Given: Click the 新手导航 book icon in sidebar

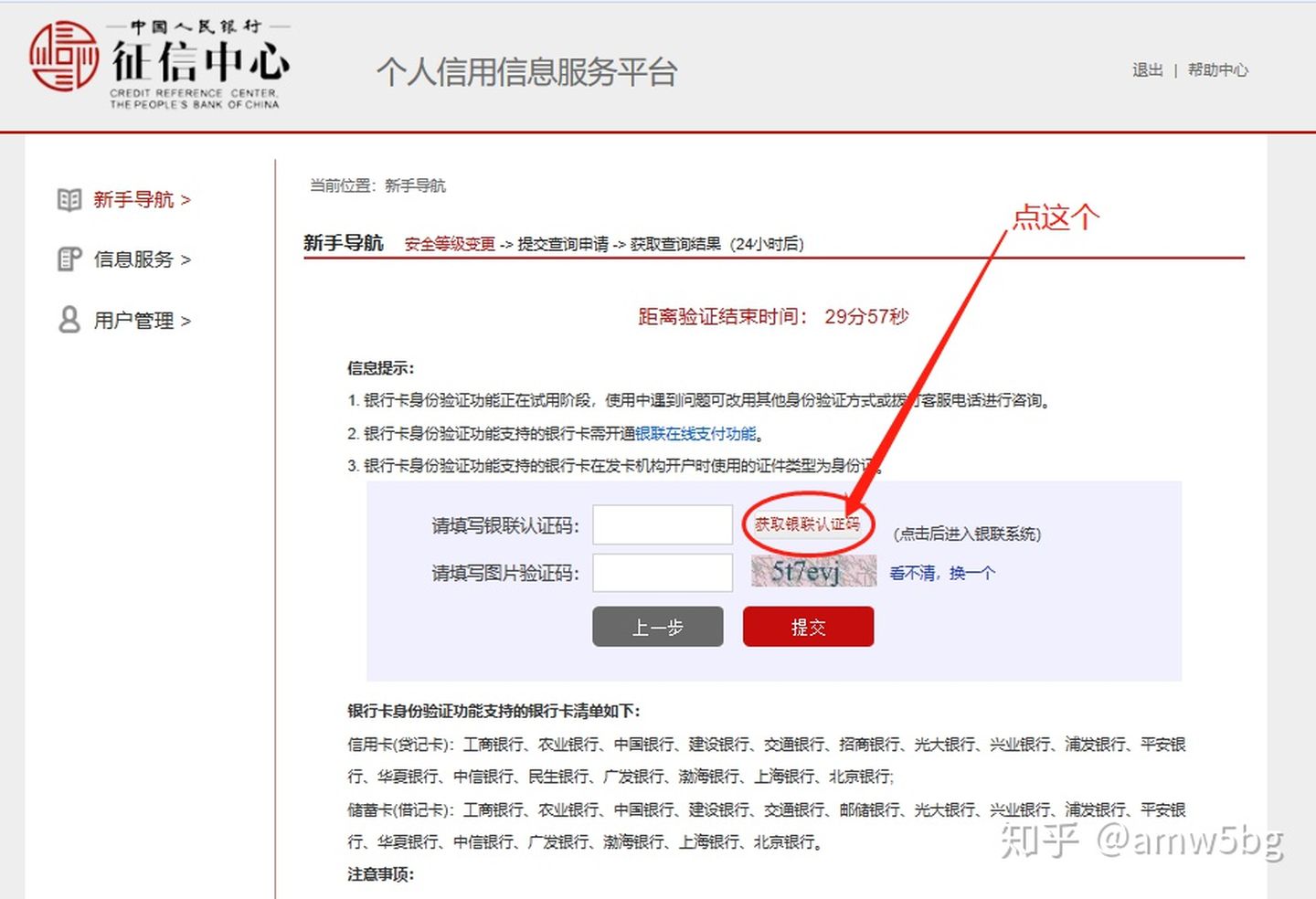Looking at the screenshot, I should 69,199.
